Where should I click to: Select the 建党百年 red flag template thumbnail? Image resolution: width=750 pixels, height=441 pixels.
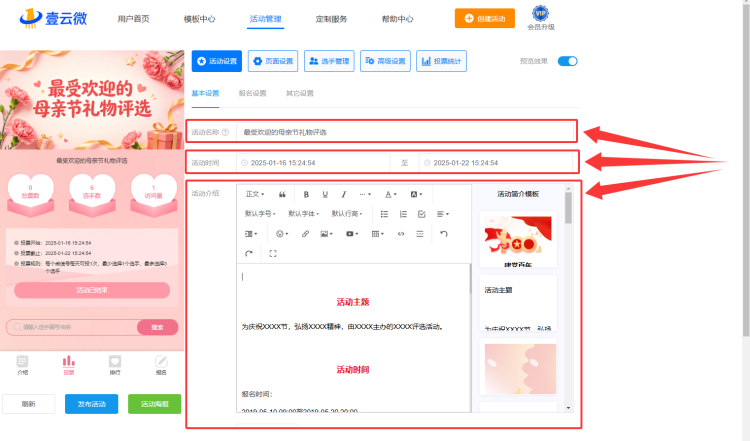click(518, 240)
